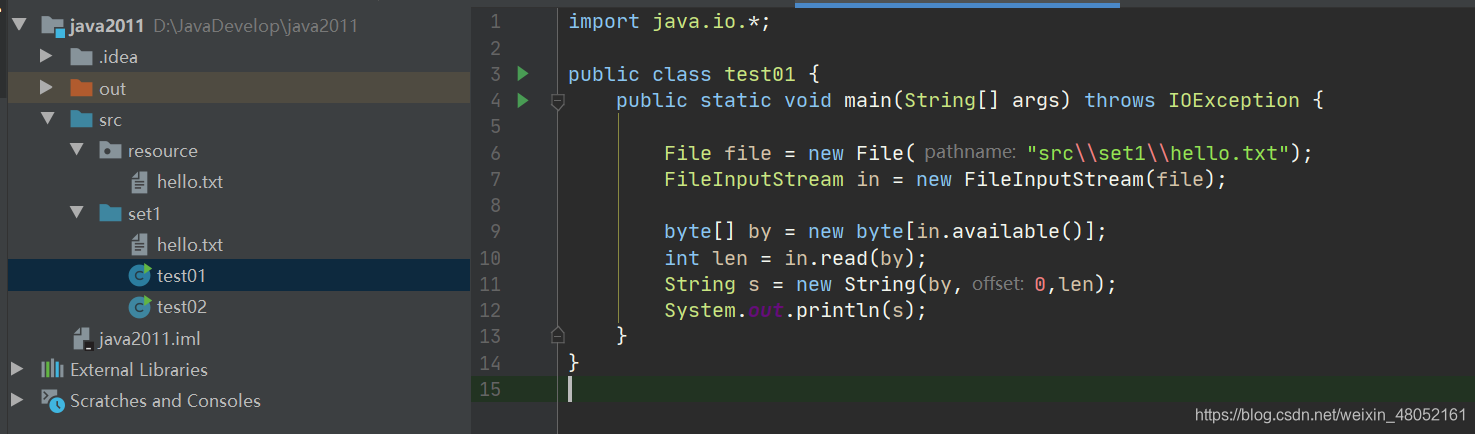Click the External Libraries icon
Screen dimensions: 1475x434
point(52,369)
